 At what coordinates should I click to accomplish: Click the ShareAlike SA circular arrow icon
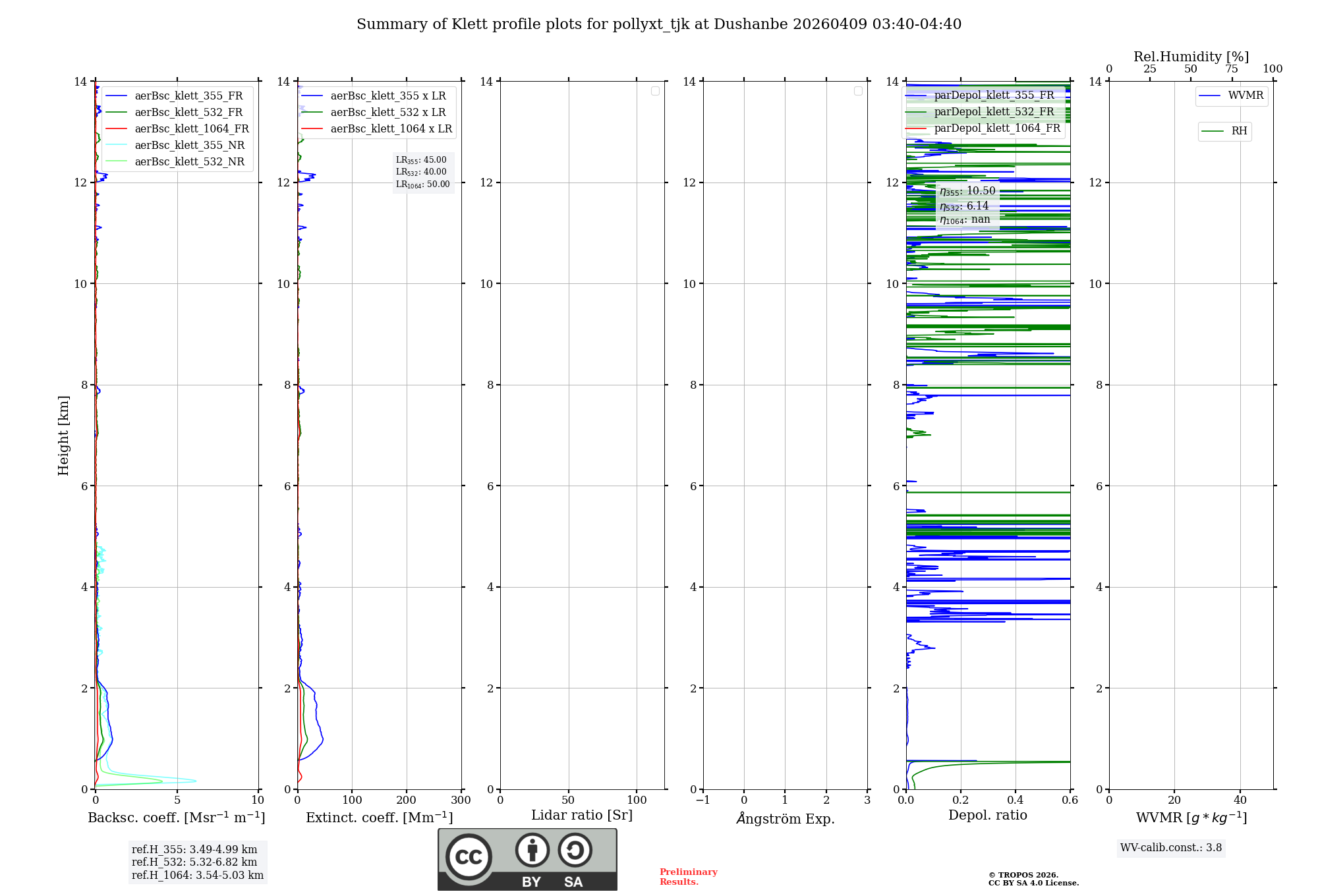coord(575,850)
